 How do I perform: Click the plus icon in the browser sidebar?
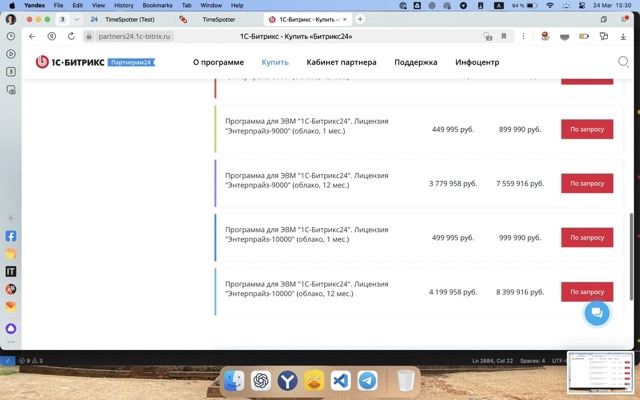point(11,218)
